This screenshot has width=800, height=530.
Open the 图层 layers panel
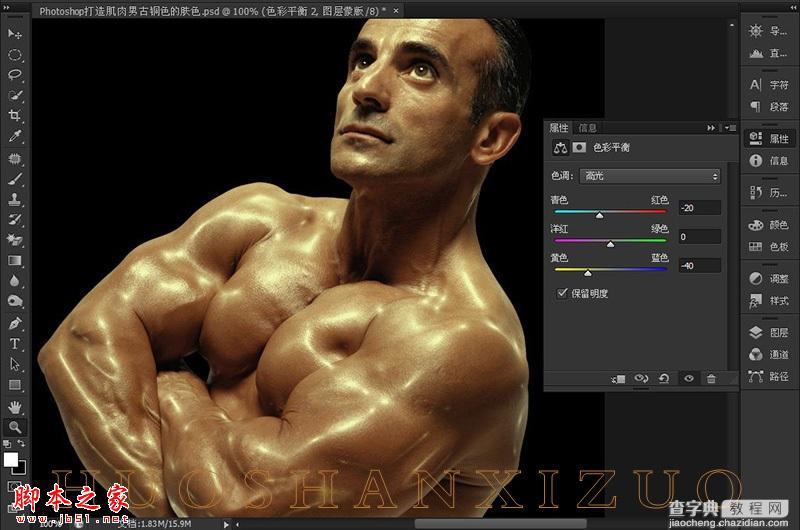769,333
